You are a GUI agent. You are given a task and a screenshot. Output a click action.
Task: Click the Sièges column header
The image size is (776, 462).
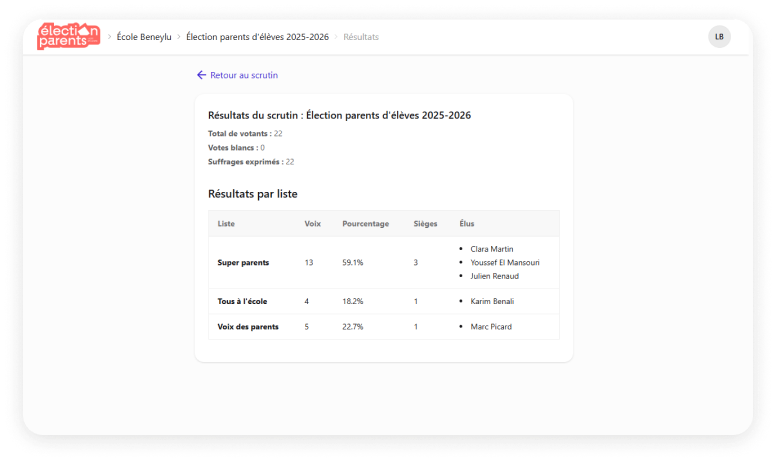(x=425, y=224)
